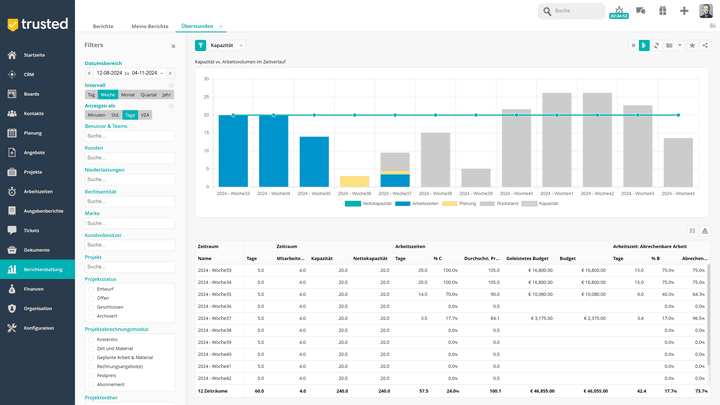The image size is (720, 405).
Task: Click the refresh arrows icon
Action: coord(656,45)
